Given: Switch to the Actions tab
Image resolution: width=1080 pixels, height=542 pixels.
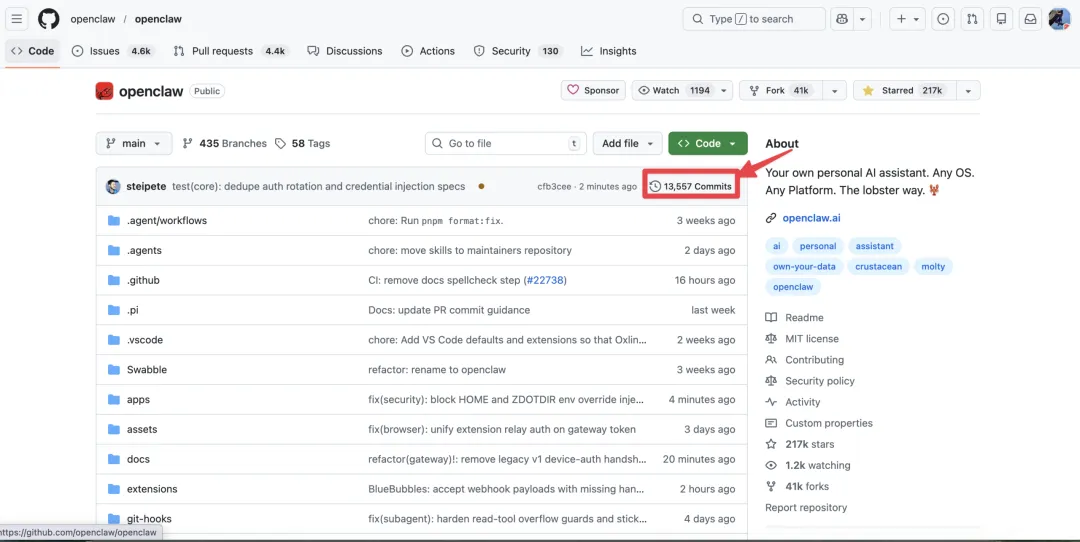Looking at the screenshot, I should click(428, 51).
